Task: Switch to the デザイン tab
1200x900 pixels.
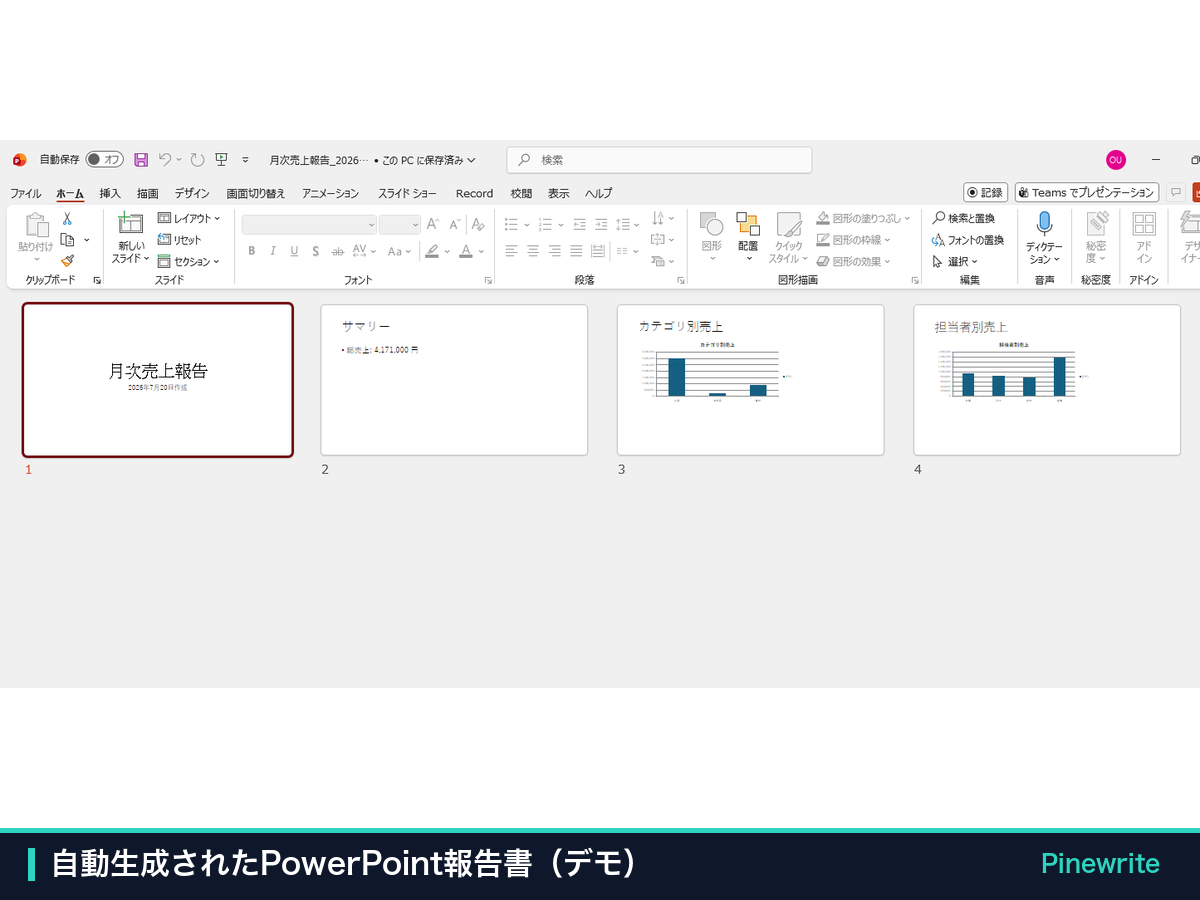Action: 192,193
